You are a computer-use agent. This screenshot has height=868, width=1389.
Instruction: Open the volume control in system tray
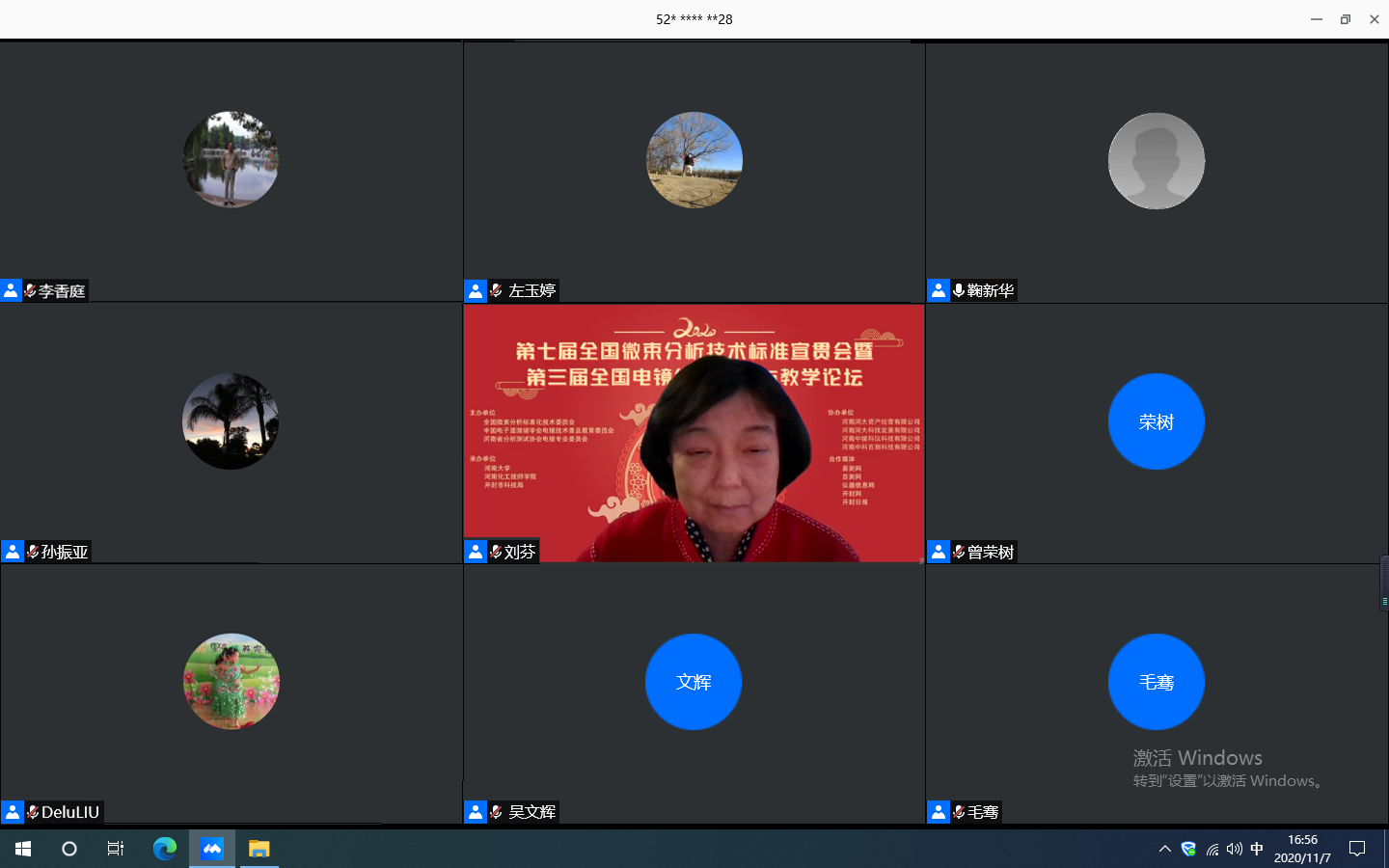[1234, 849]
